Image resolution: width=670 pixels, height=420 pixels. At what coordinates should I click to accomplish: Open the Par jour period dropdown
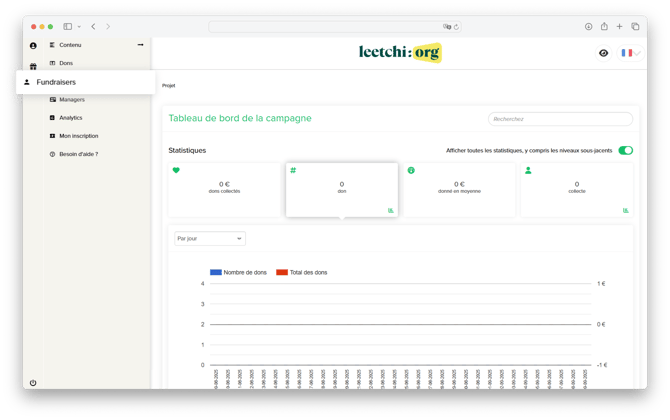click(x=210, y=238)
